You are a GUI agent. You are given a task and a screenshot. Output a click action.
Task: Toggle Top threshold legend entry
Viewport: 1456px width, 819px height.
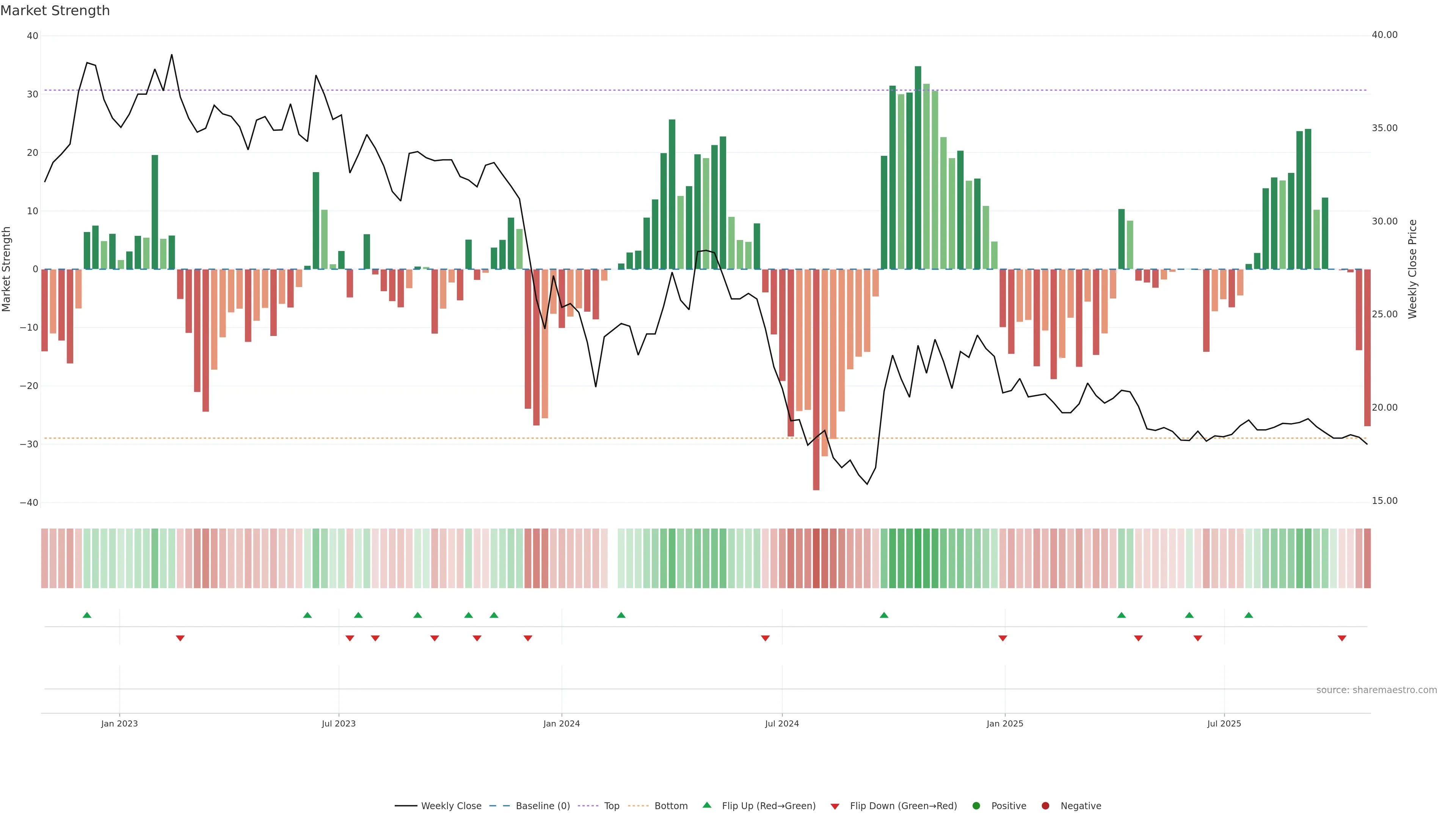pyautogui.click(x=611, y=805)
